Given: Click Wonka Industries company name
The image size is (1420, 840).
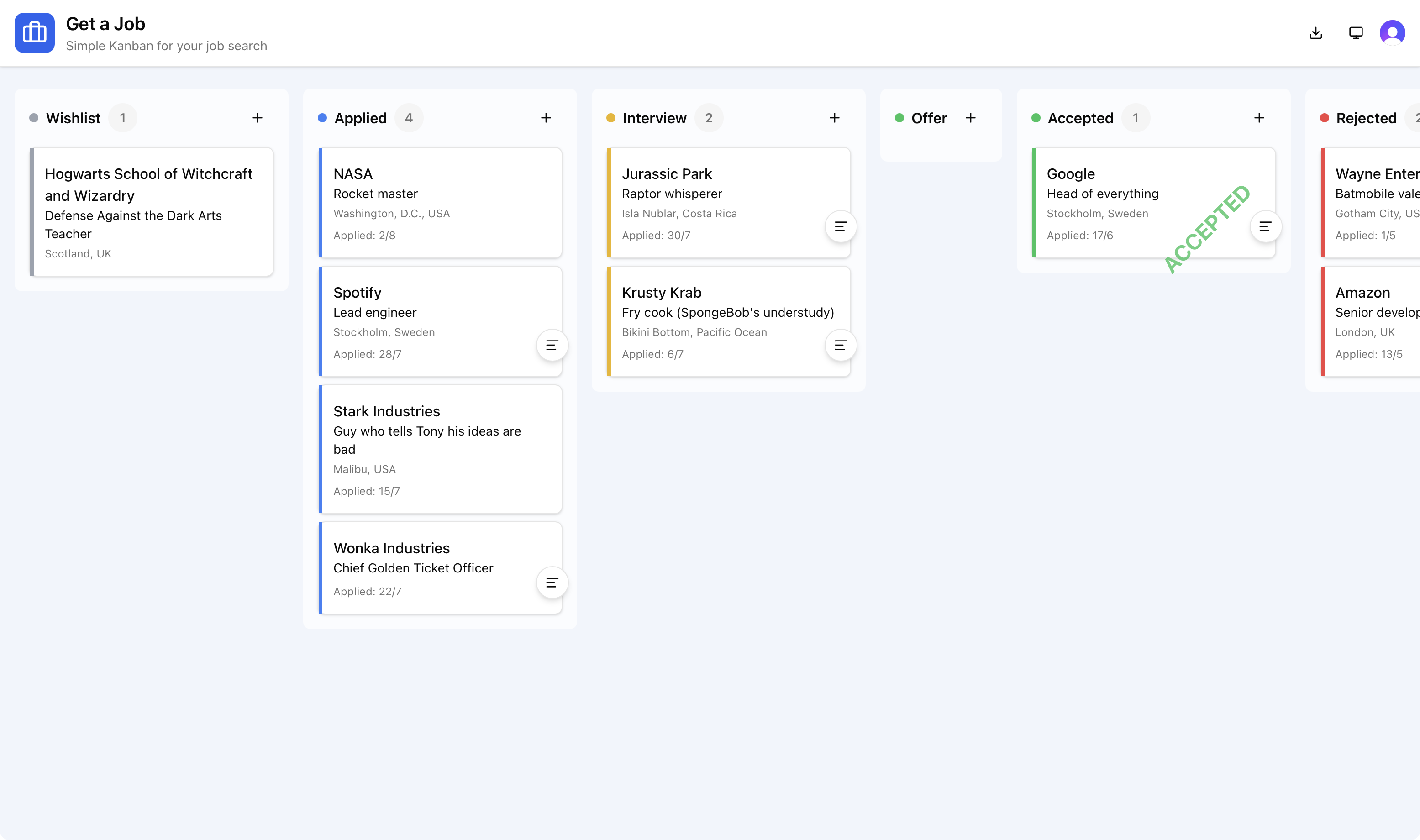Looking at the screenshot, I should (x=392, y=548).
